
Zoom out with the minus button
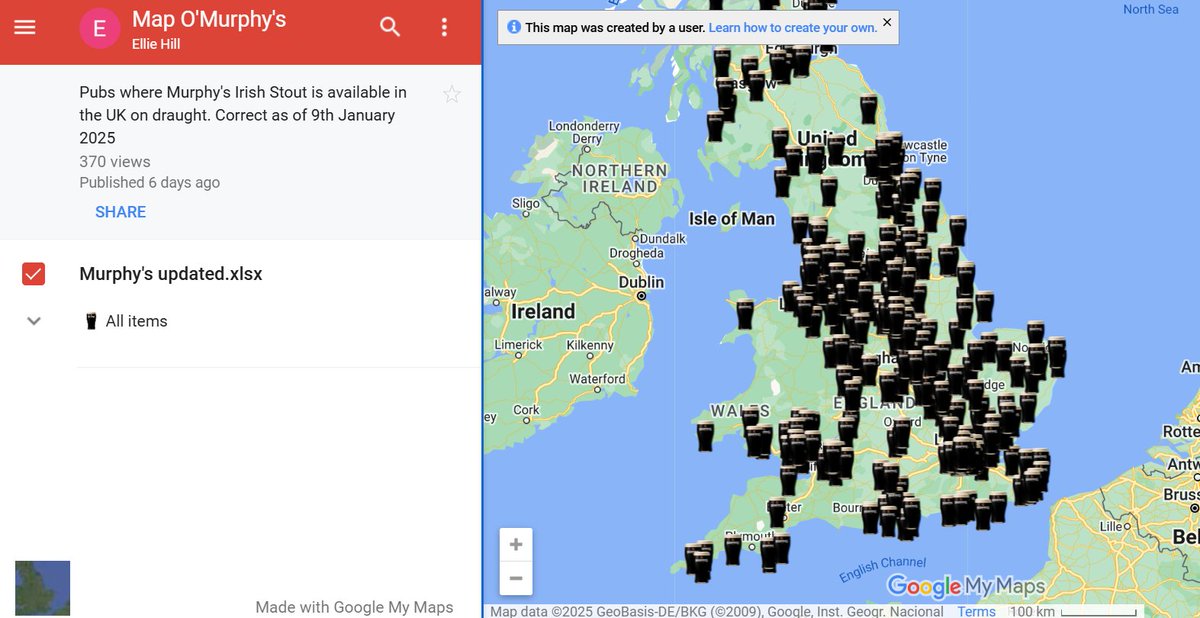point(516,578)
